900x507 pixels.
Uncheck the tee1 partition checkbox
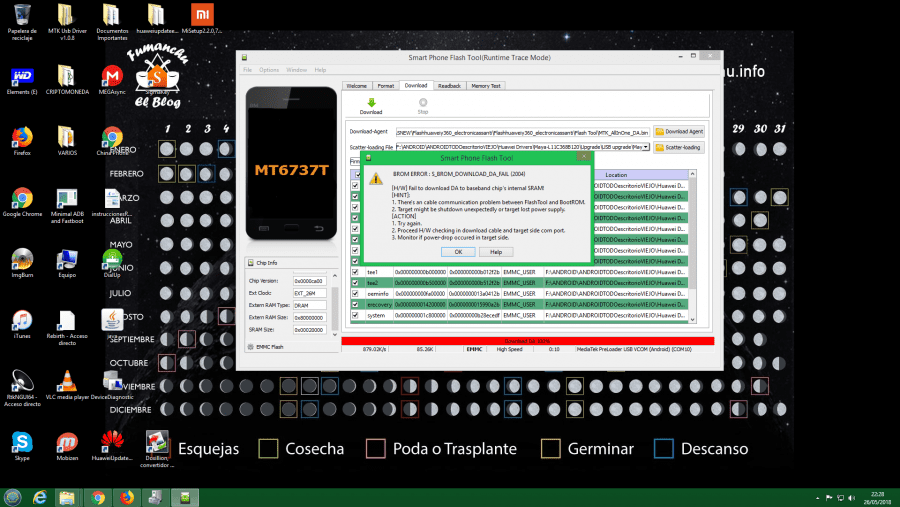coord(355,272)
